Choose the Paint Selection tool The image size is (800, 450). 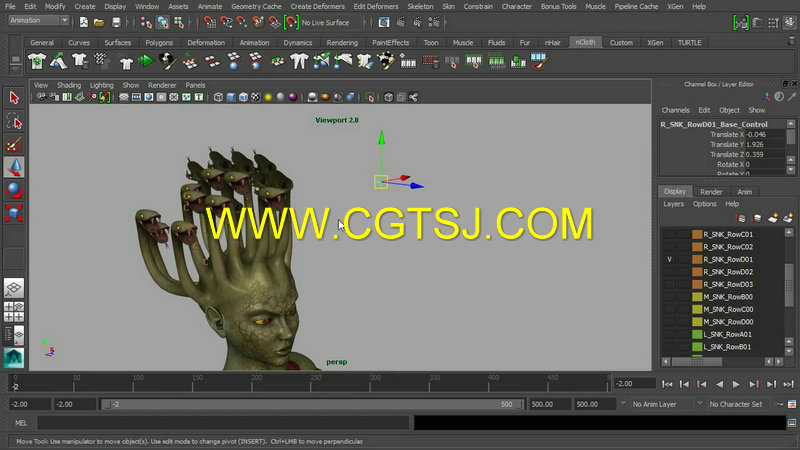[x=14, y=145]
